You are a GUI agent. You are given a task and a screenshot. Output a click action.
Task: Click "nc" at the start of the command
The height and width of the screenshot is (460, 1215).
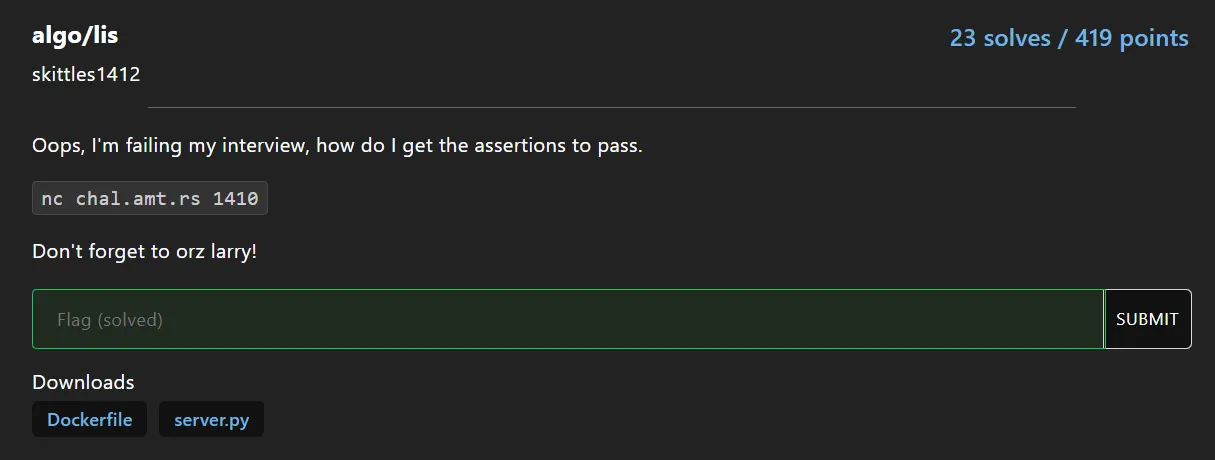pyautogui.click(x=52, y=198)
